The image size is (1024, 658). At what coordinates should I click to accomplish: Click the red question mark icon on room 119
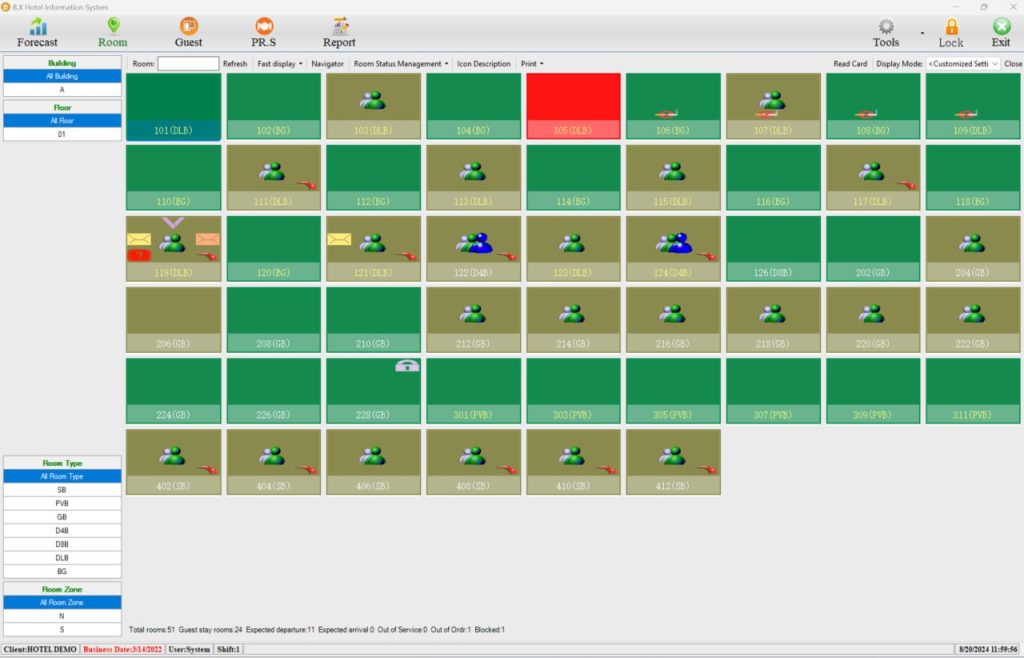point(138,256)
